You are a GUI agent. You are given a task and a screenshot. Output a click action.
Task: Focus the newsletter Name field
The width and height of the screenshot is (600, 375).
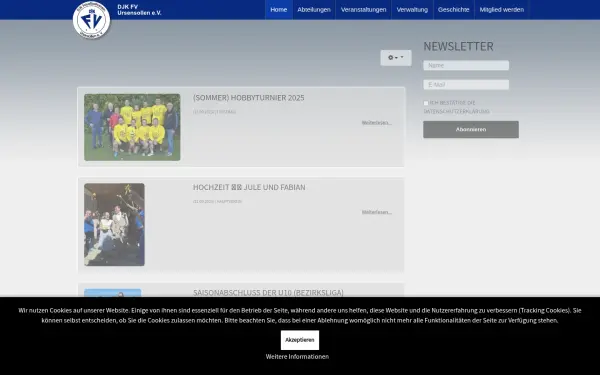pyautogui.click(x=466, y=65)
